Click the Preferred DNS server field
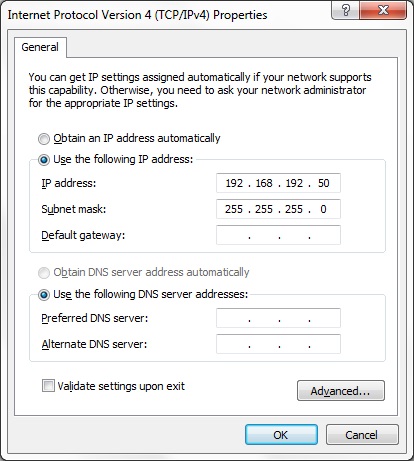This screenshot has width=414, height=461. 278,318
